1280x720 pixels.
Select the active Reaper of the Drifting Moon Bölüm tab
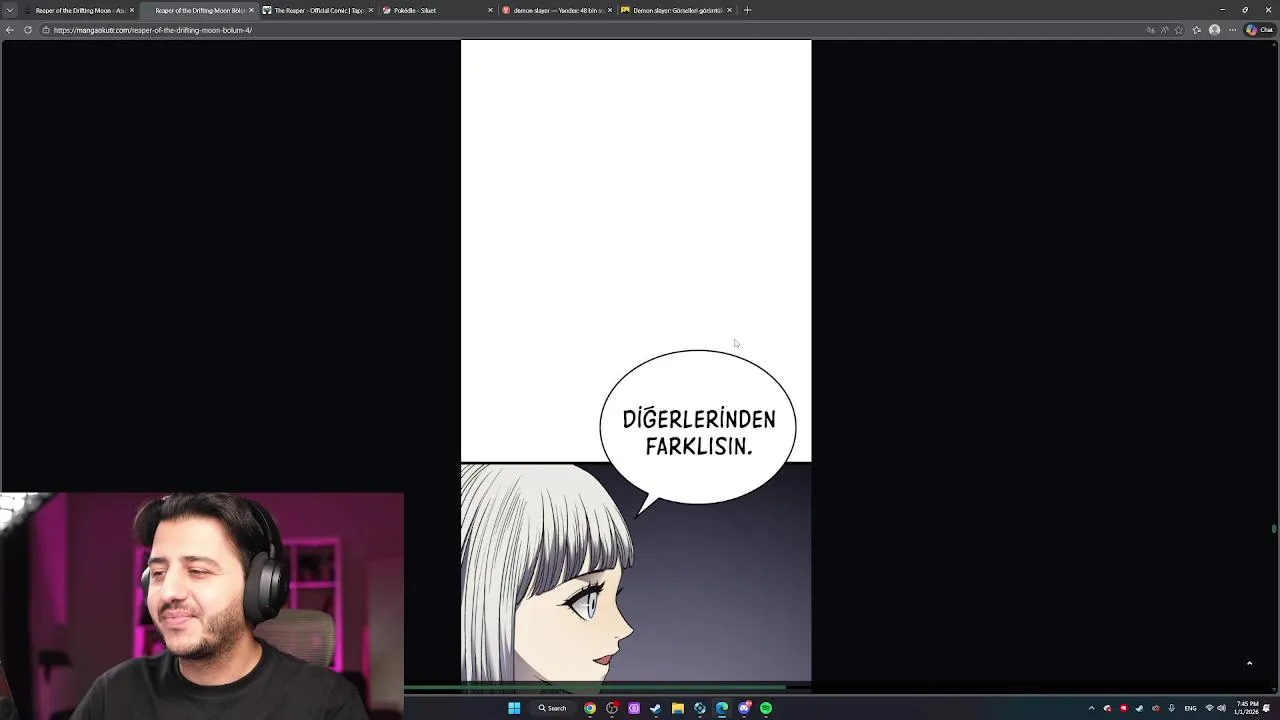coord(198,10)
